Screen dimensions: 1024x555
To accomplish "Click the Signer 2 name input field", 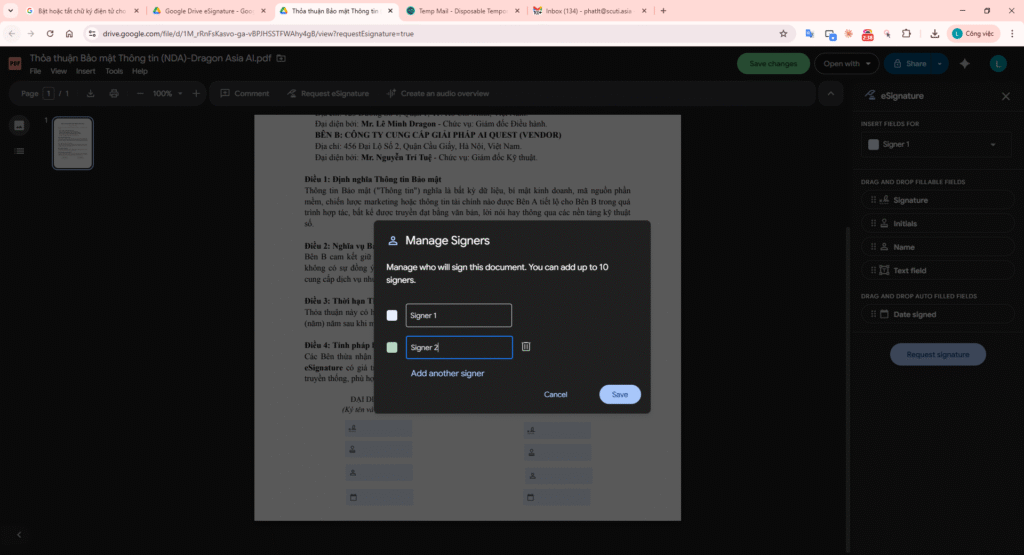I will point(458,347).
